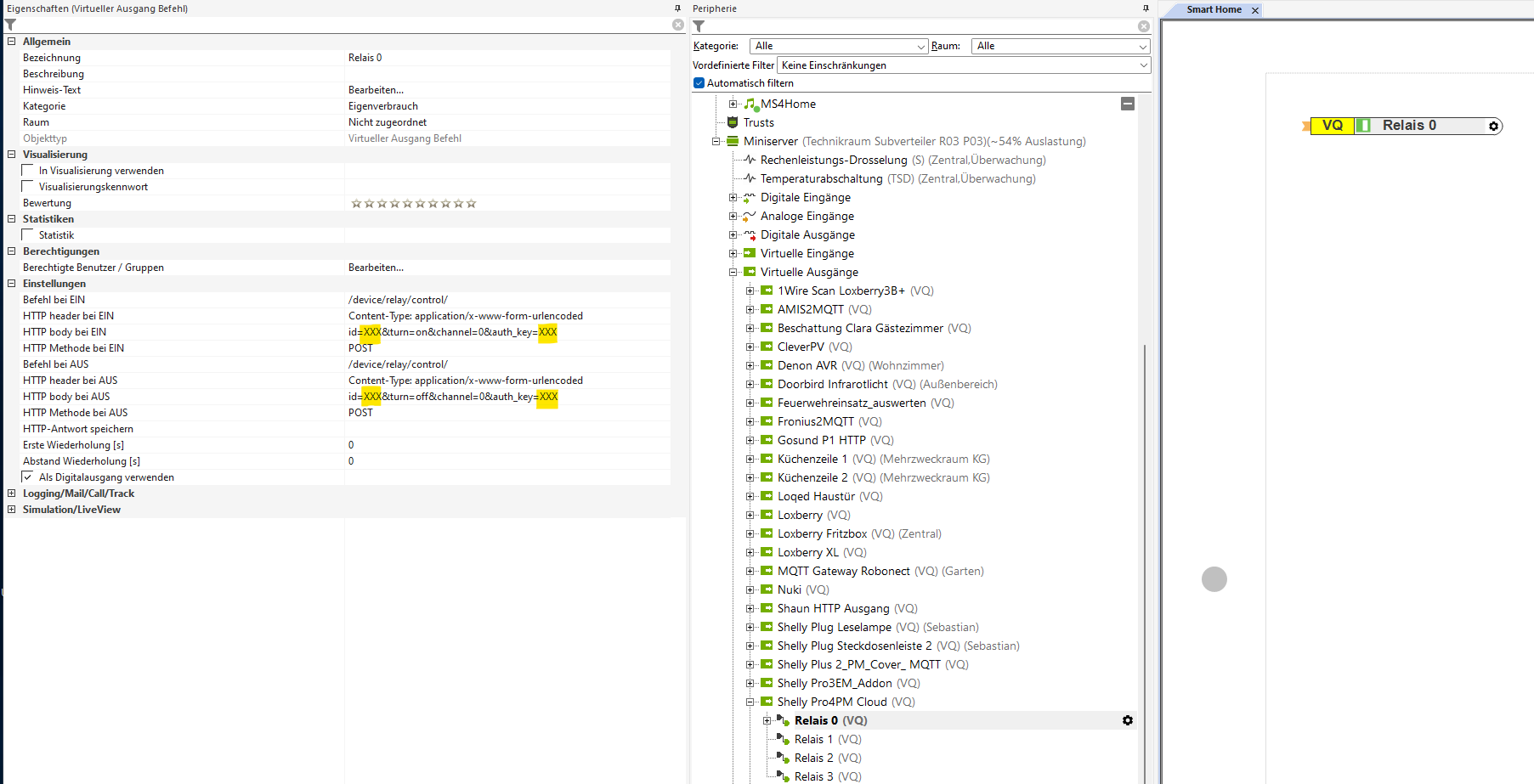The image size is (1534, 784).
Task: Click the Digitale Ausgänge icon
Action: [x=750, y=234]
